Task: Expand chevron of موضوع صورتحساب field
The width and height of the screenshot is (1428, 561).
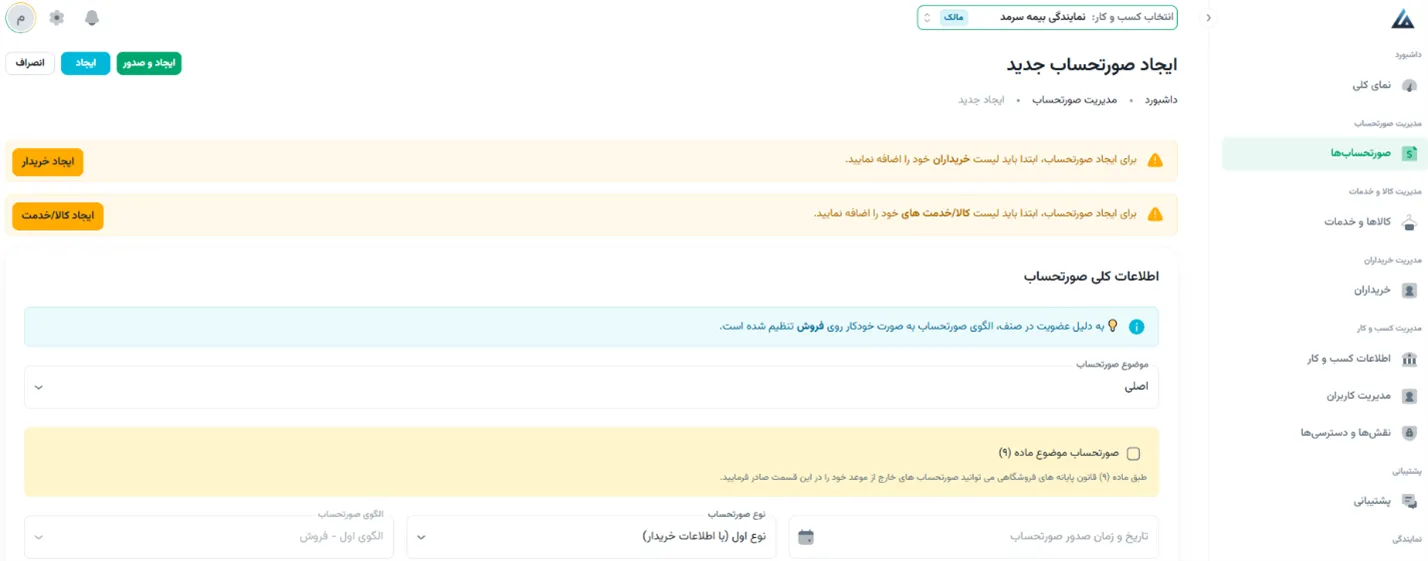Action: click(39, 387)
